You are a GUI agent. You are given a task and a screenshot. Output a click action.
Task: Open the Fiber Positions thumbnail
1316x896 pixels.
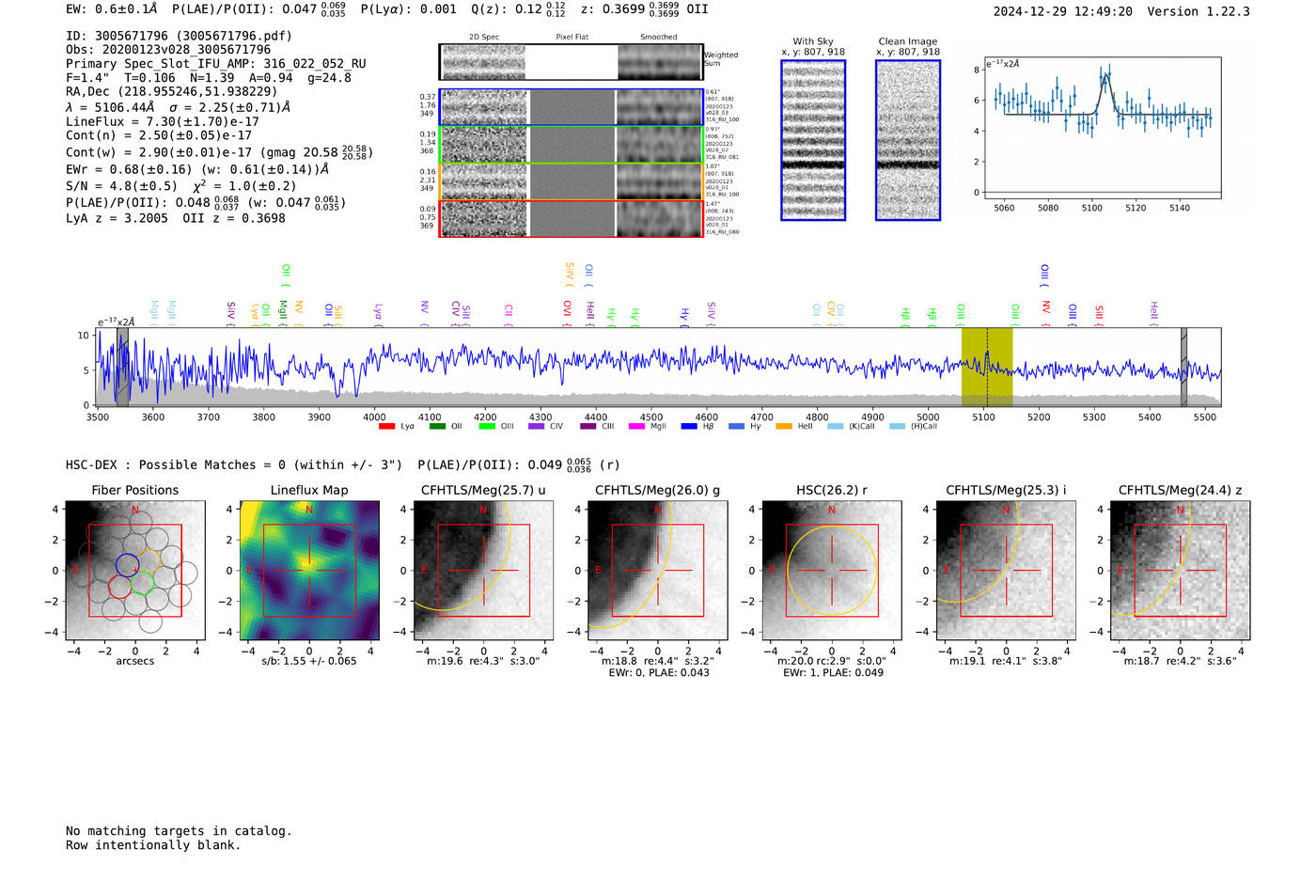(x=135, y=571)
